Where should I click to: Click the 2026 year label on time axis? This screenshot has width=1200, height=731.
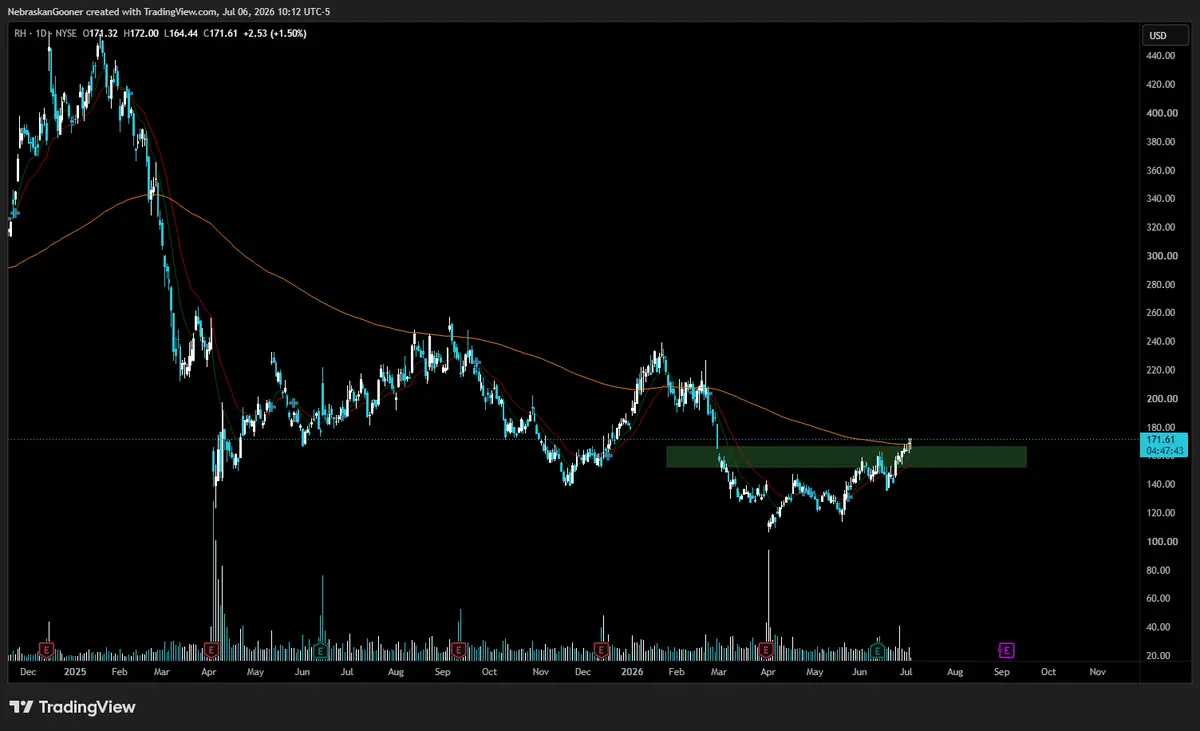click(x=630, y=672)
